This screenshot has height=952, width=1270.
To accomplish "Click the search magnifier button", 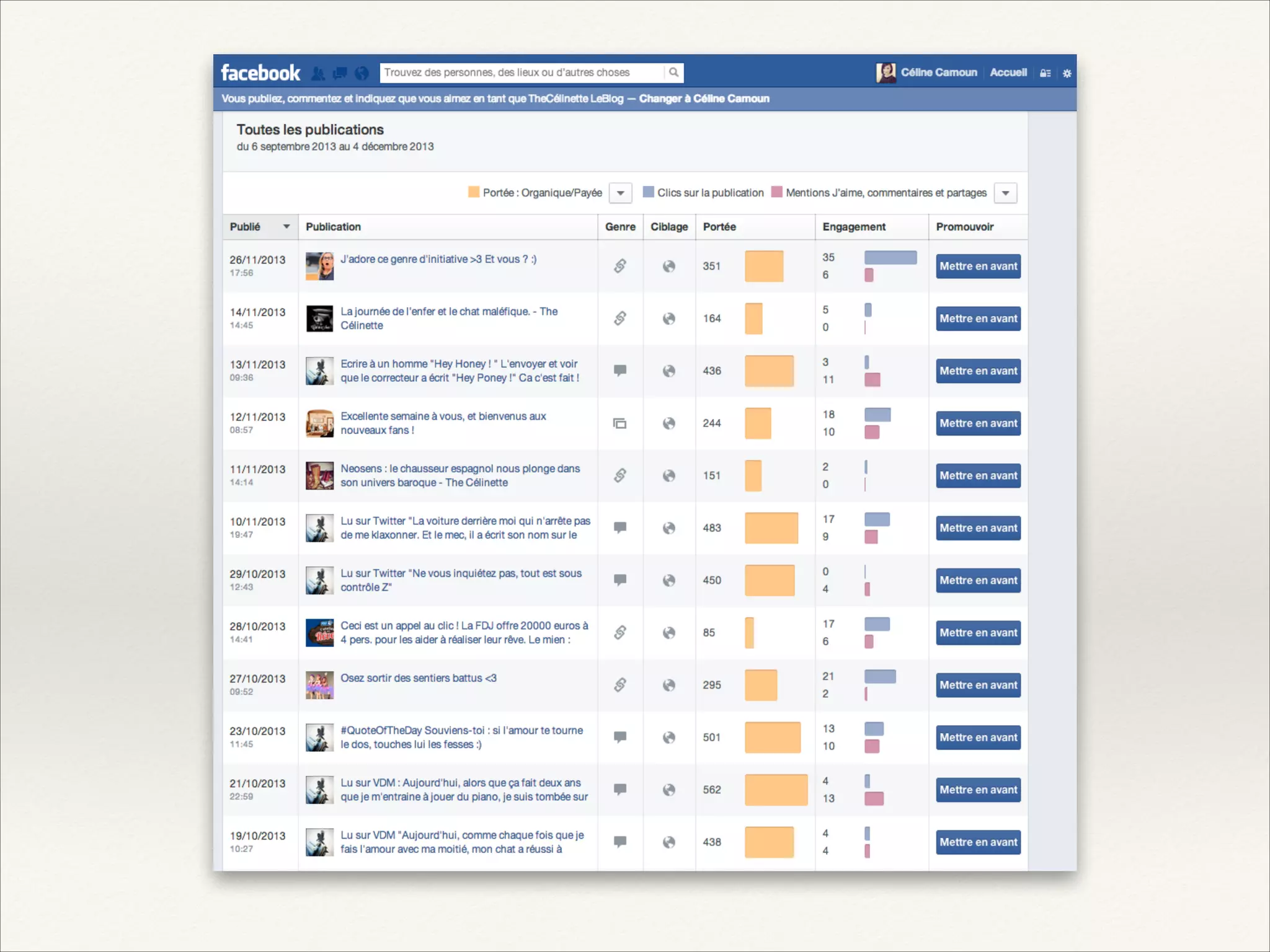I will (673, 73).
